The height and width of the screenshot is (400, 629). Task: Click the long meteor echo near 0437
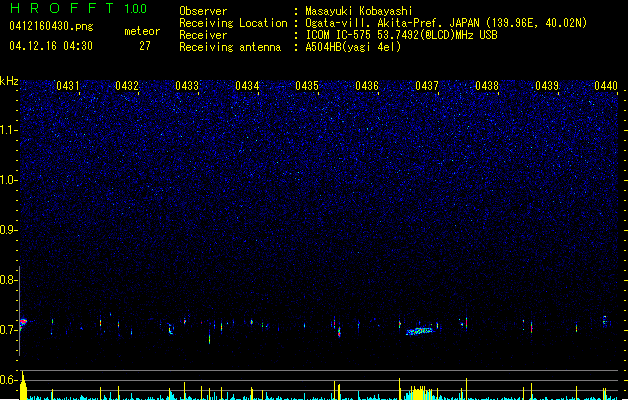pos(420,331)
